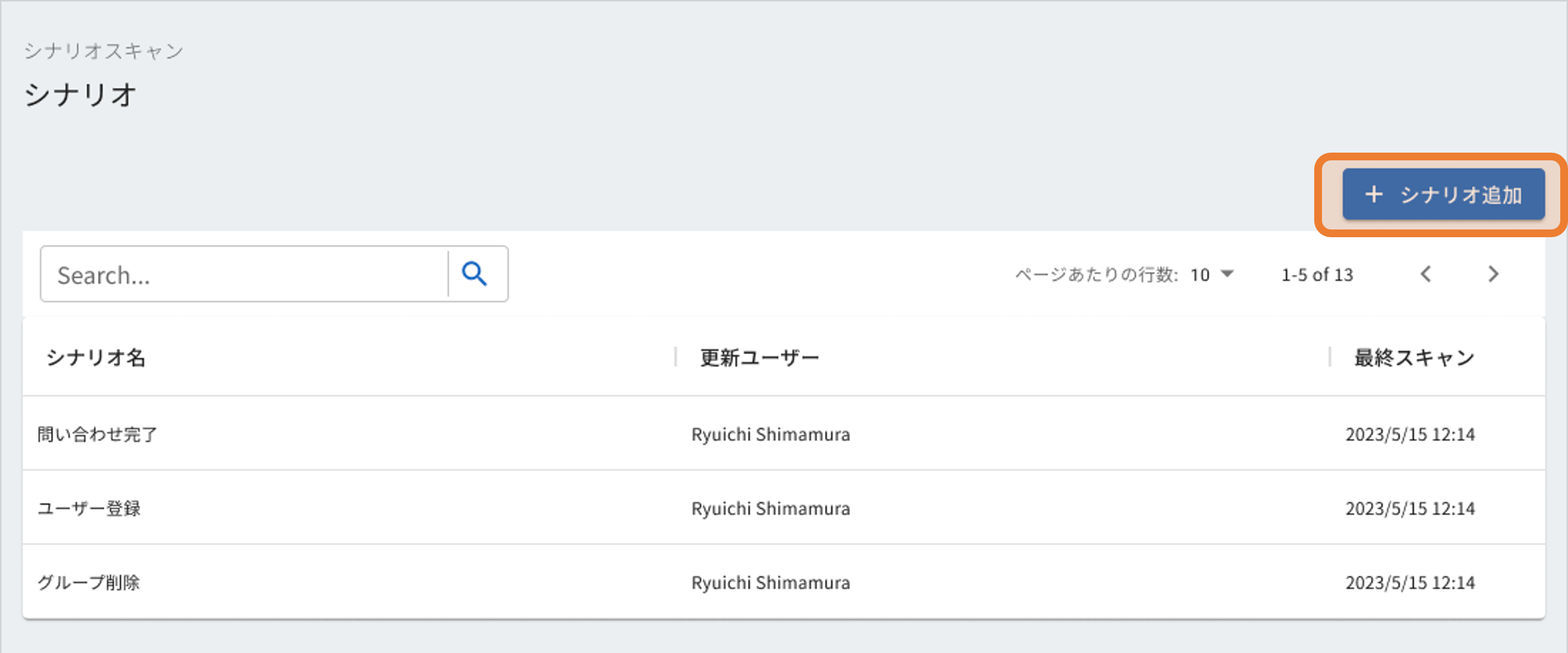Go to next page chevron
1568x653 pixels.
click(1493, 274)
